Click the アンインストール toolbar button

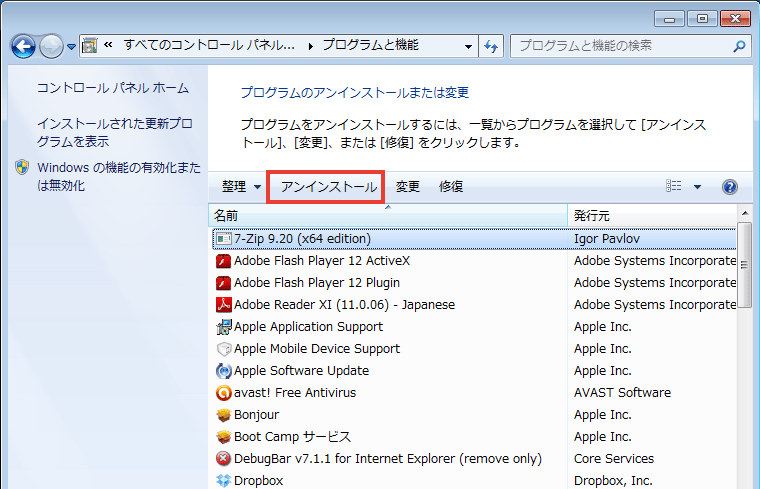pyautogui.click(x=328, y=187)
